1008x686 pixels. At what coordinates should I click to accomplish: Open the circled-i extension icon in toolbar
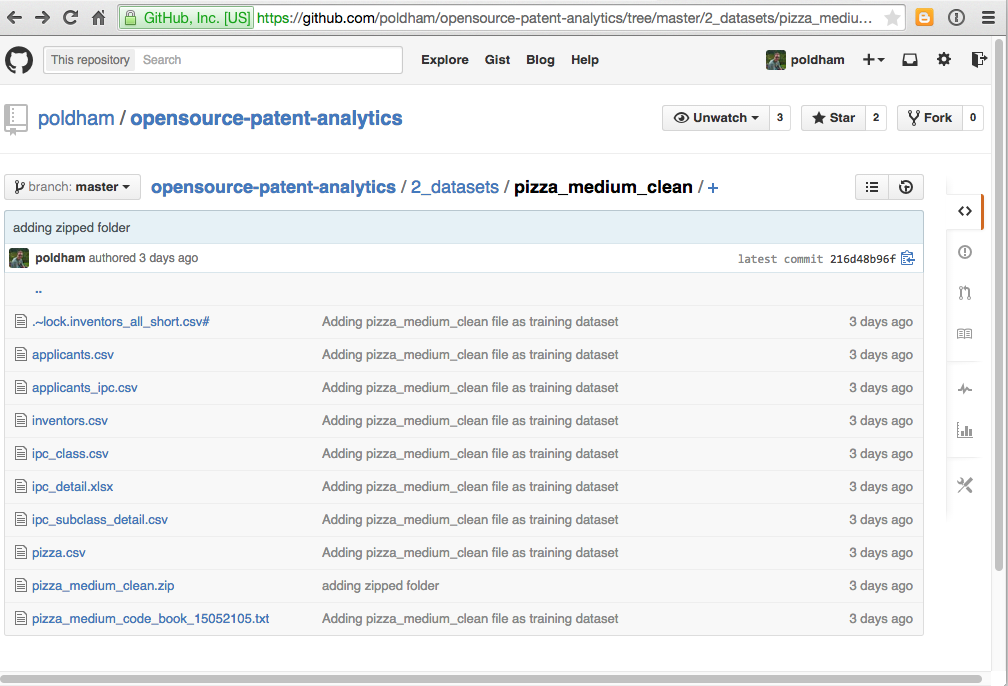pyautogui.click(x=957, y=17)
